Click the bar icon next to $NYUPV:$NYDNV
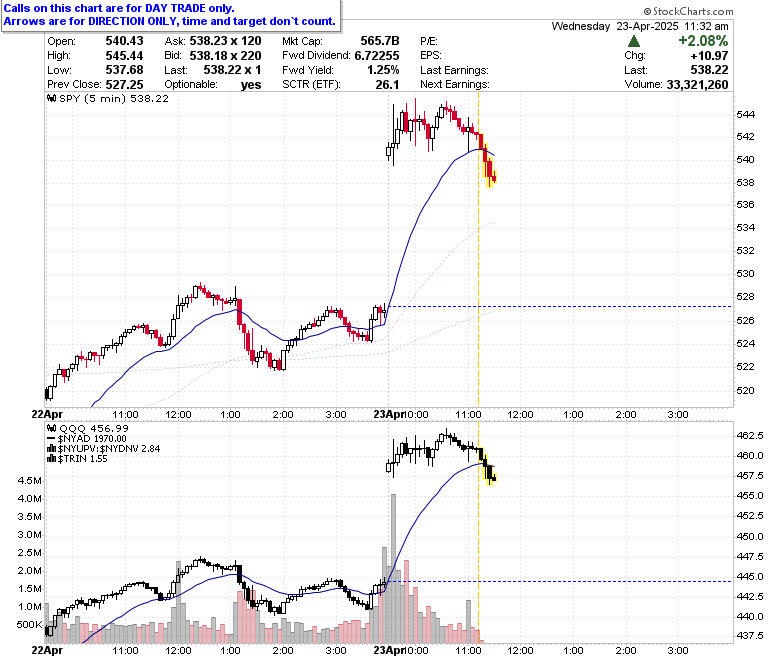The image size is (780, 659). pos(51,449)
